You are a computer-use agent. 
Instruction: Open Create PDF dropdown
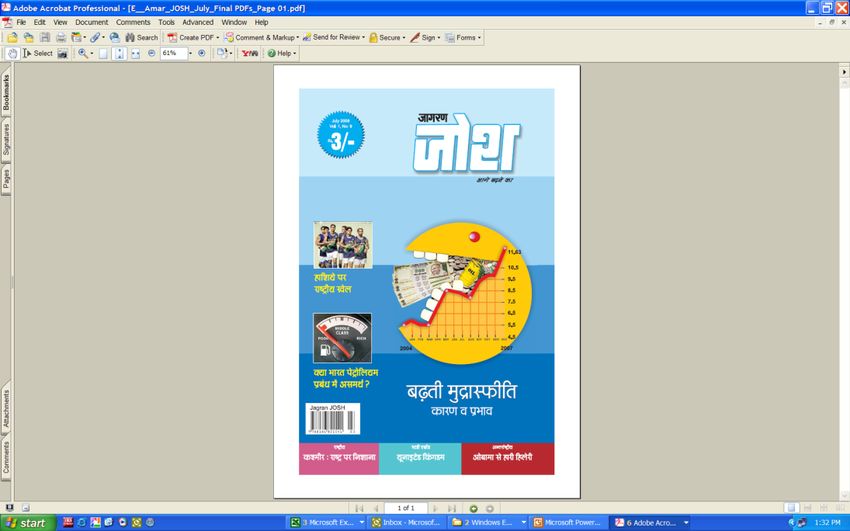(193, 37)
